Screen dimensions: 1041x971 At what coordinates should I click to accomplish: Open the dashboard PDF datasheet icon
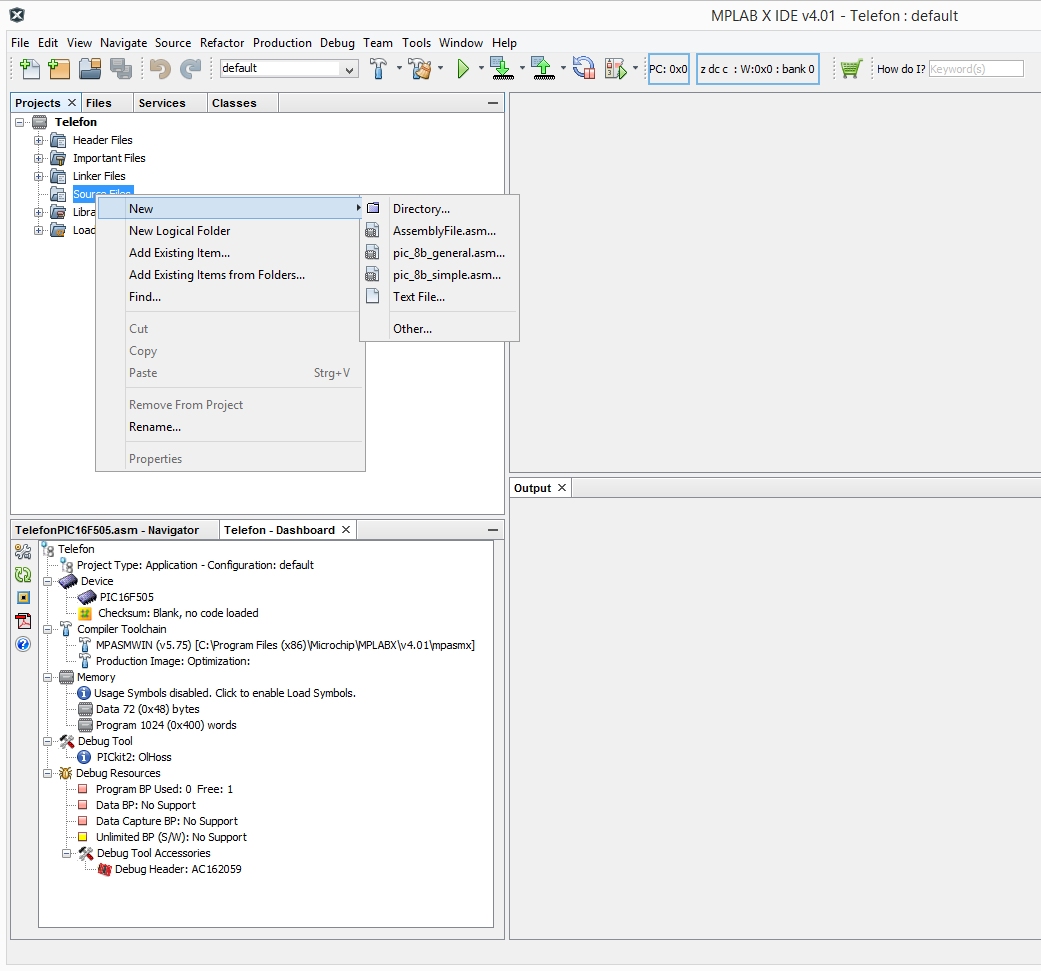click(x=23, y=621)
